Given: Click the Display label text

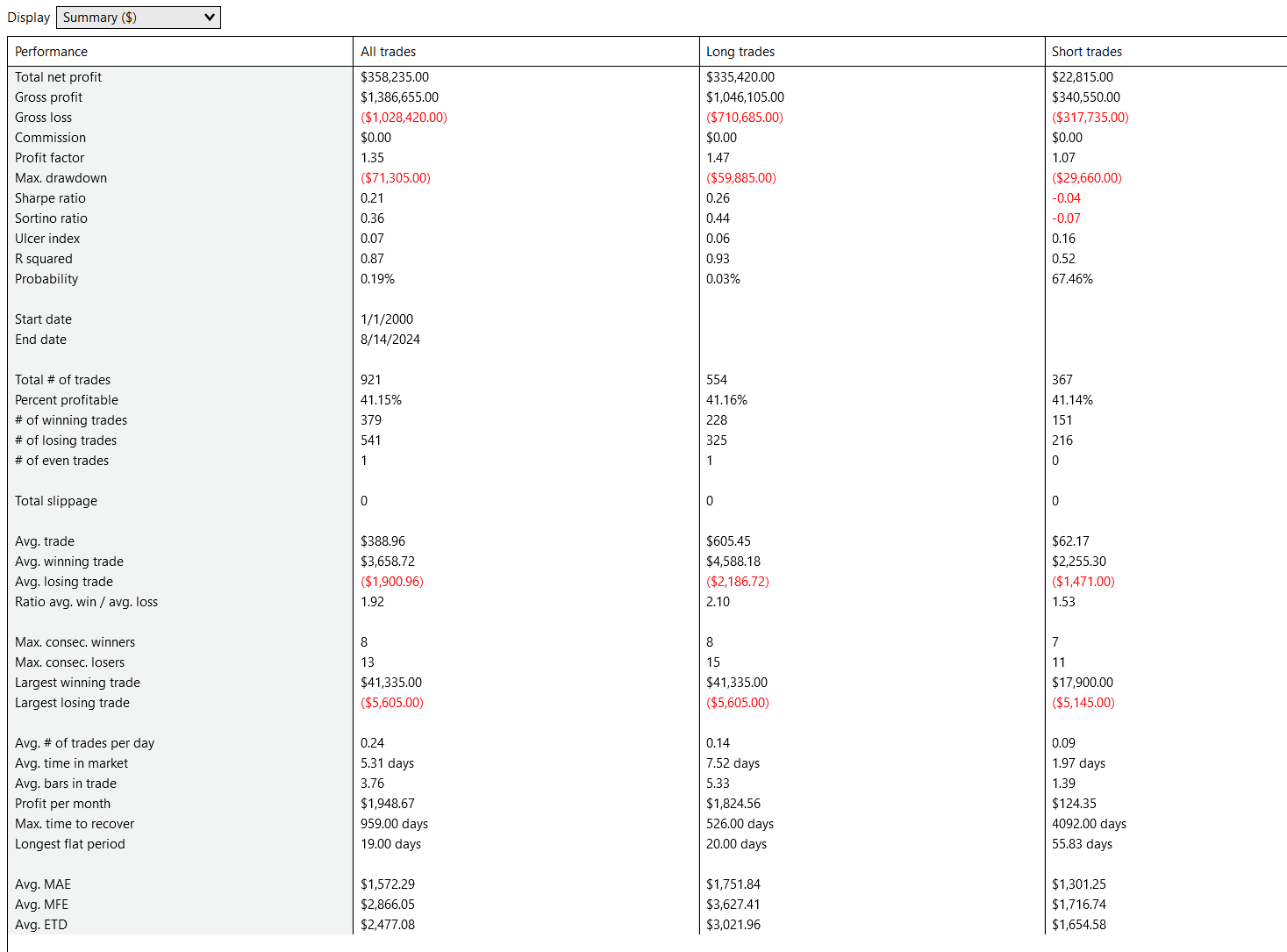Looking at the screenshot, I should (x=28, y=18).
